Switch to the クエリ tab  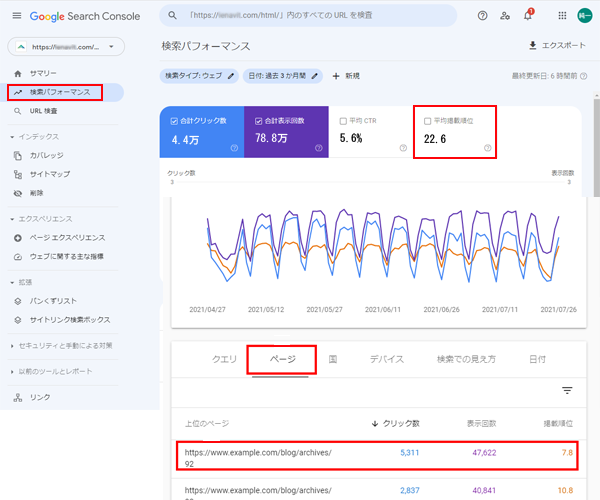tap(225, 359)
